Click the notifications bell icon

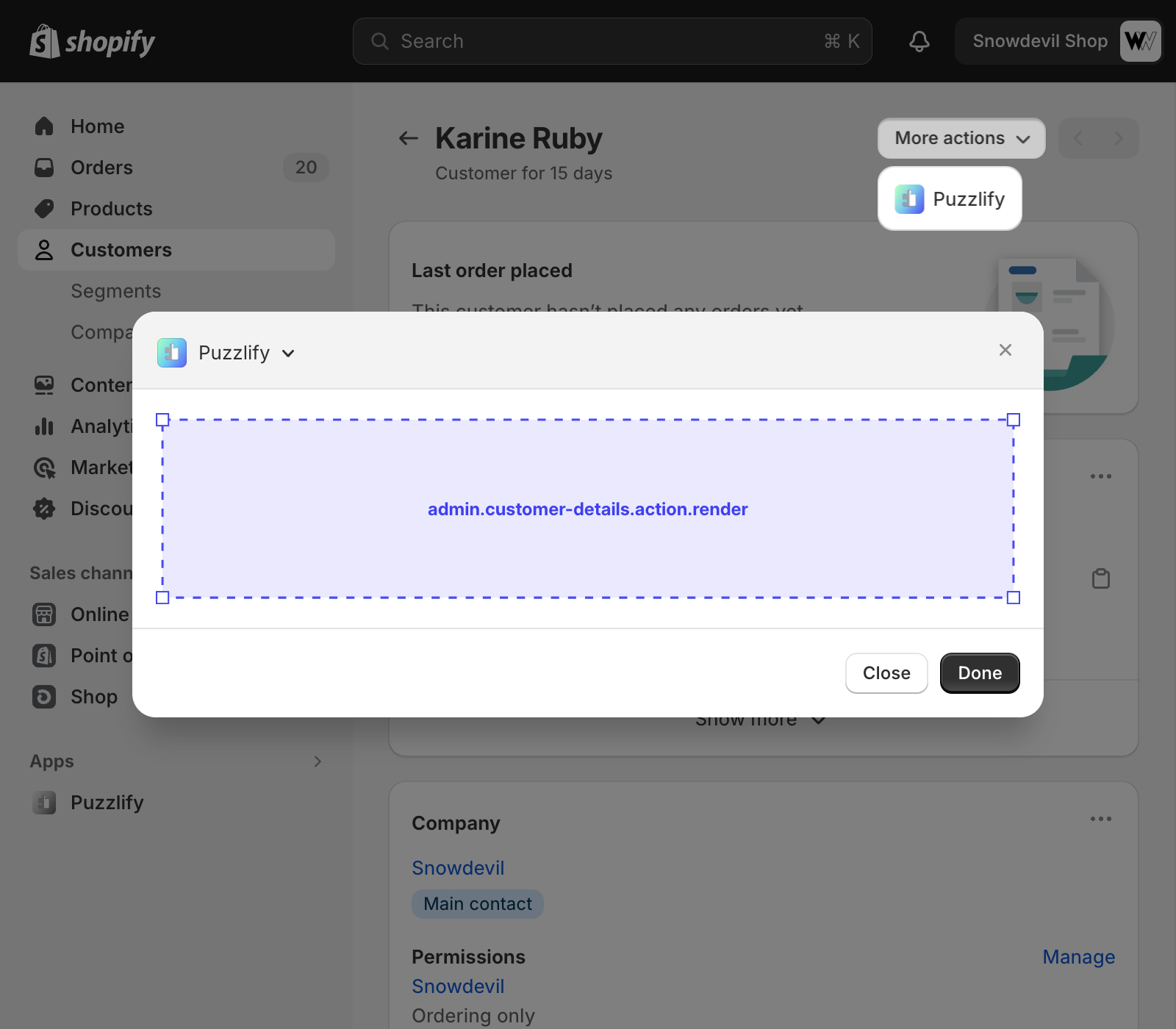click(x=919, y=41)
